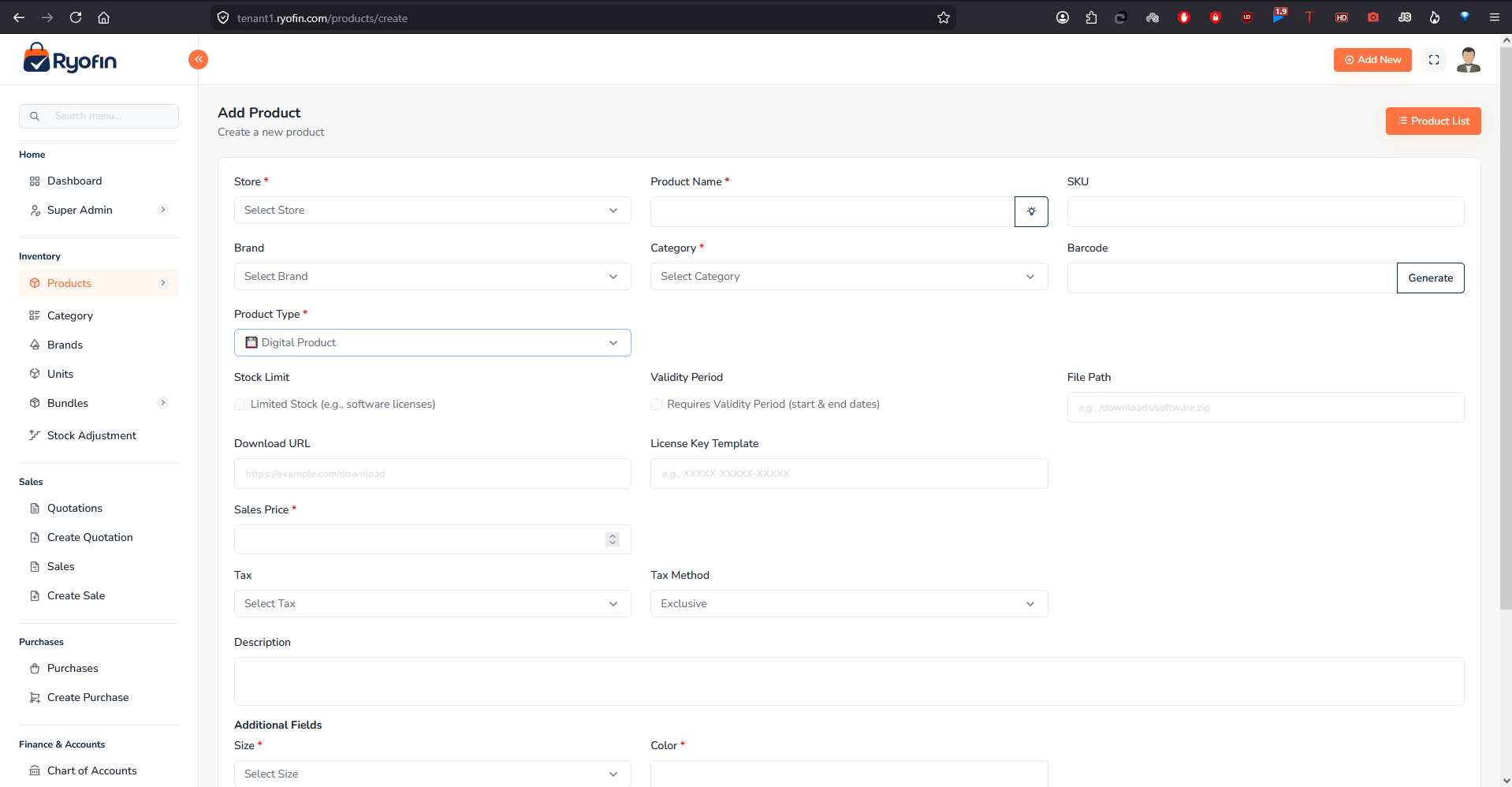Image resolution: width=1512 pixels, height=787 pixels.
Task: Click the site security shield icon
Action: click(x=223, y=17)
